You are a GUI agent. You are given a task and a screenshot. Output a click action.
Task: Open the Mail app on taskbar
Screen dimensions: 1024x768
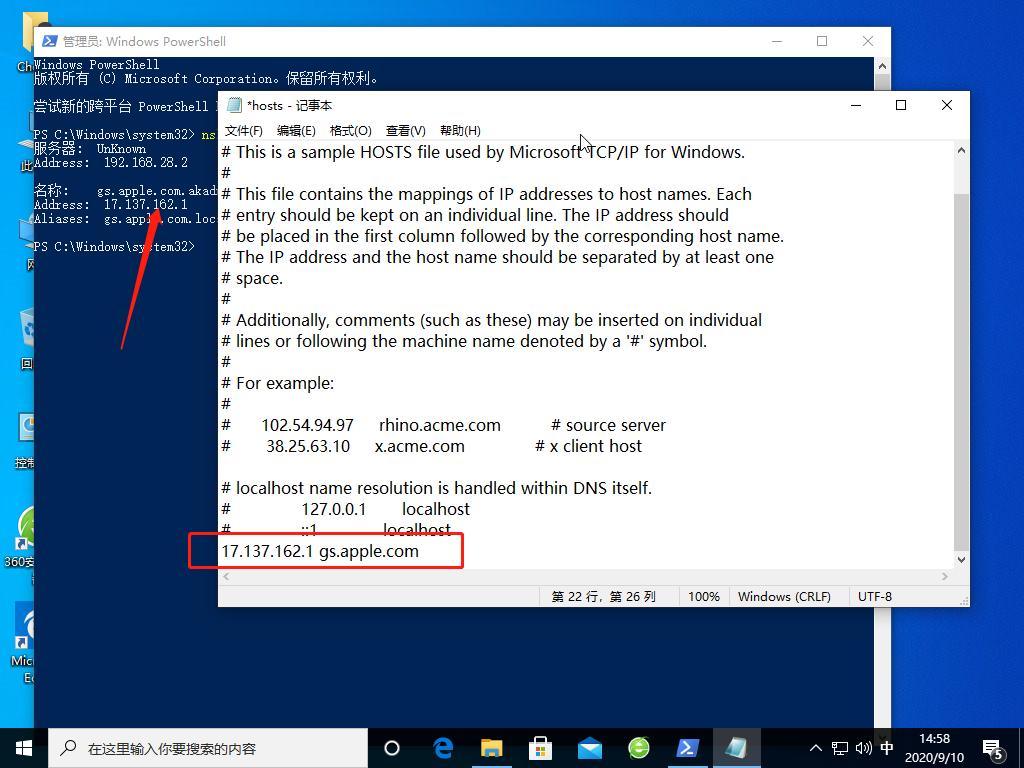click(x=590, y=748)
